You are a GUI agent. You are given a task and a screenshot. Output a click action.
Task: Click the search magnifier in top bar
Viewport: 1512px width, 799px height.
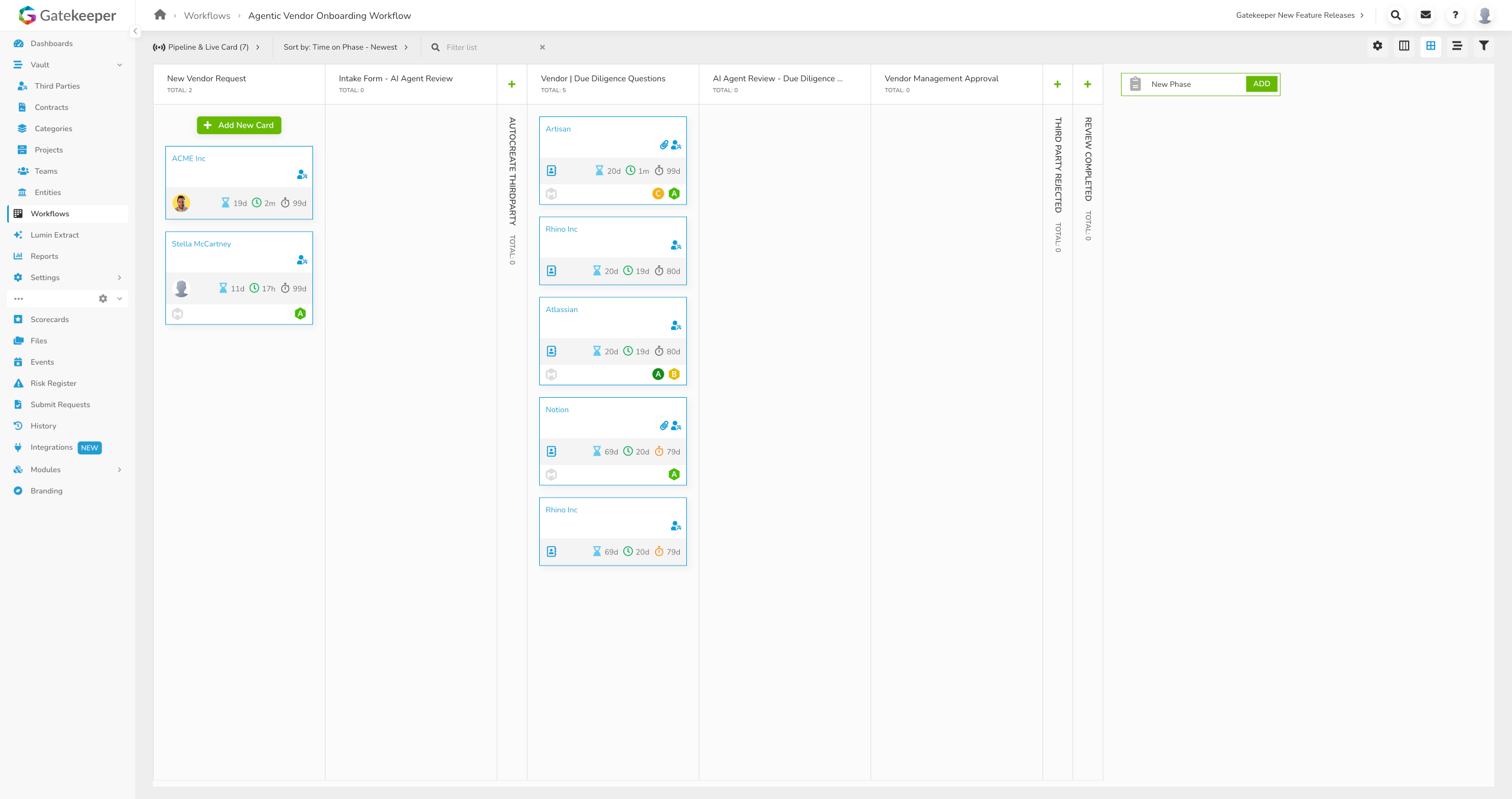coord(1396,15)
